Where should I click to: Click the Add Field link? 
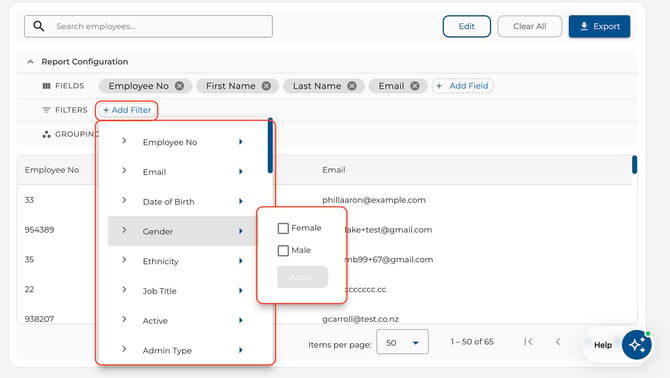point(463,86)
